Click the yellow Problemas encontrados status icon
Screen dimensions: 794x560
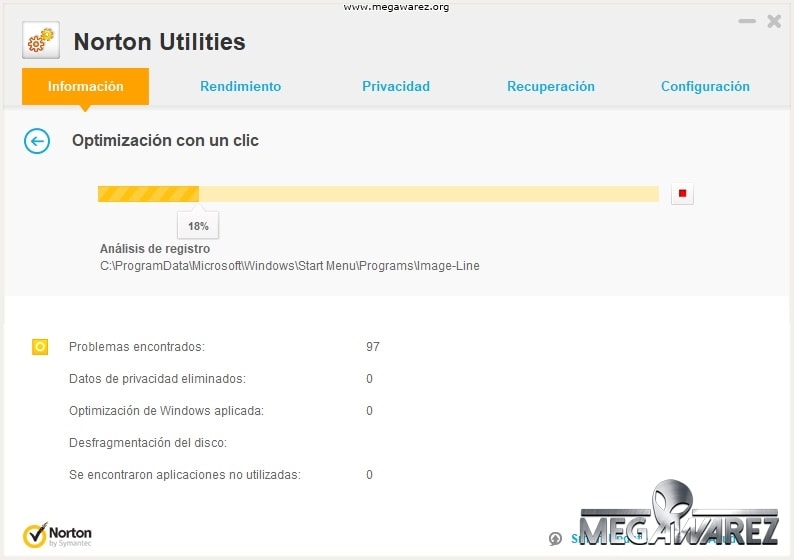tap(40, 347)
